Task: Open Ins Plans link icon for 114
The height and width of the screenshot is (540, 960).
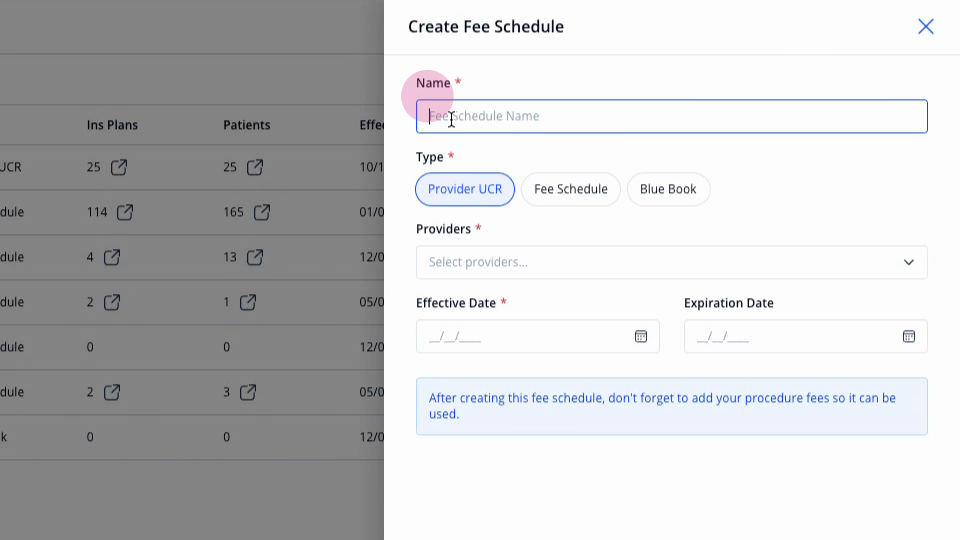Action: click(x=125, y=212)
